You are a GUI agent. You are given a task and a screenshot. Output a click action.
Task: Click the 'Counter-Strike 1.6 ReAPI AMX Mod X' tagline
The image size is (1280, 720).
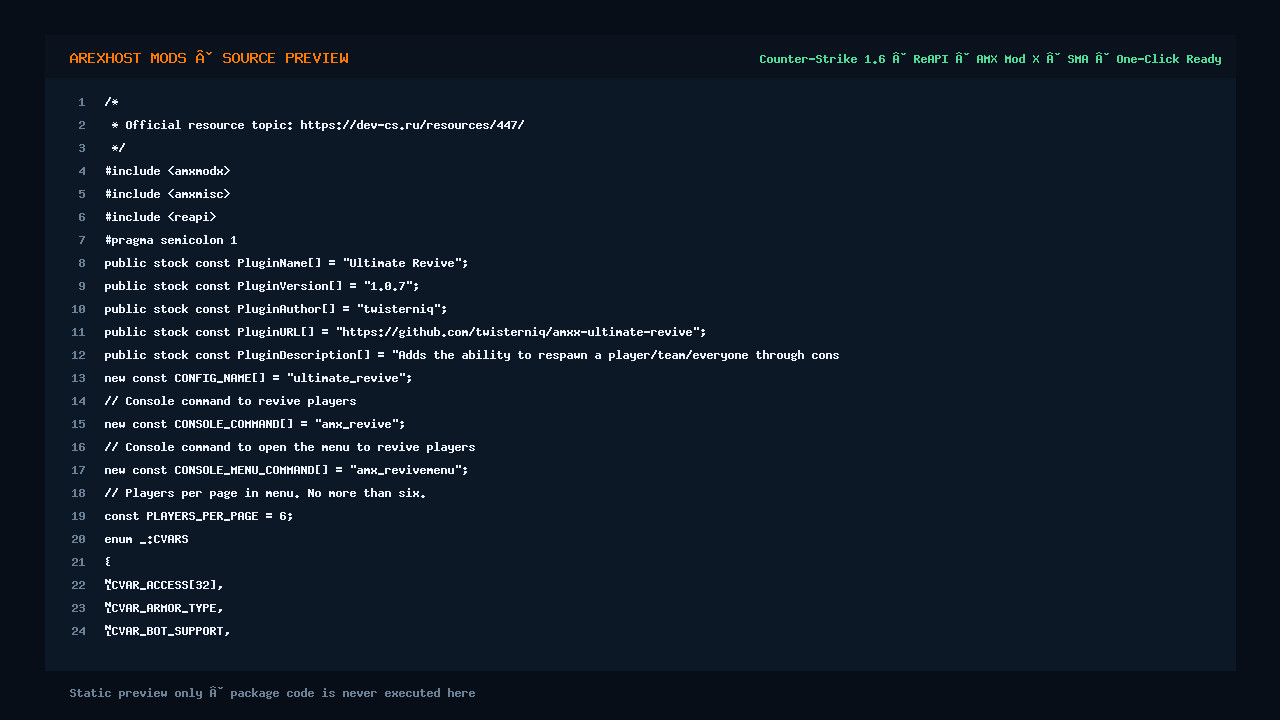point(990,59)
